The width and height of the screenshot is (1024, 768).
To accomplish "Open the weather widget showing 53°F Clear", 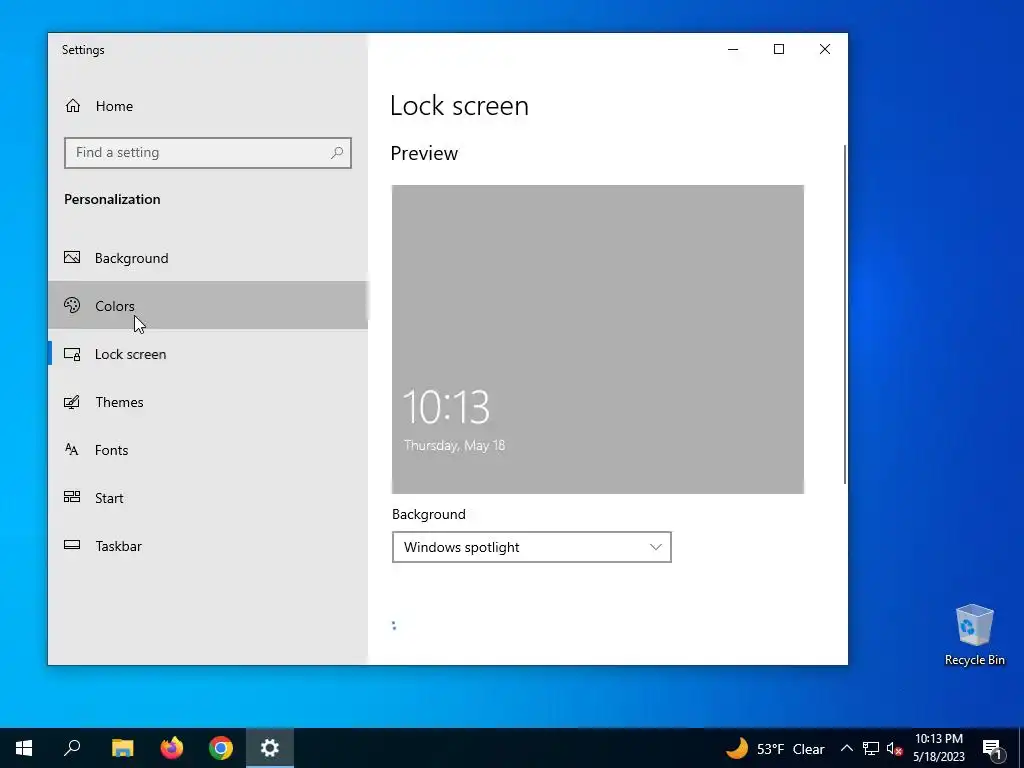I will click(x=776, y=748).
